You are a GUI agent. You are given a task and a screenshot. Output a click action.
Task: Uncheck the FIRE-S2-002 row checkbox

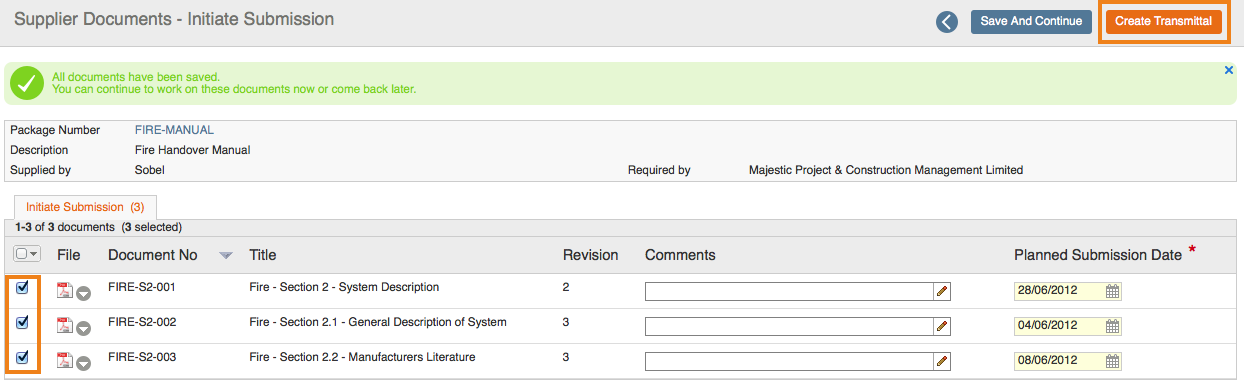[x=23, y=322]
